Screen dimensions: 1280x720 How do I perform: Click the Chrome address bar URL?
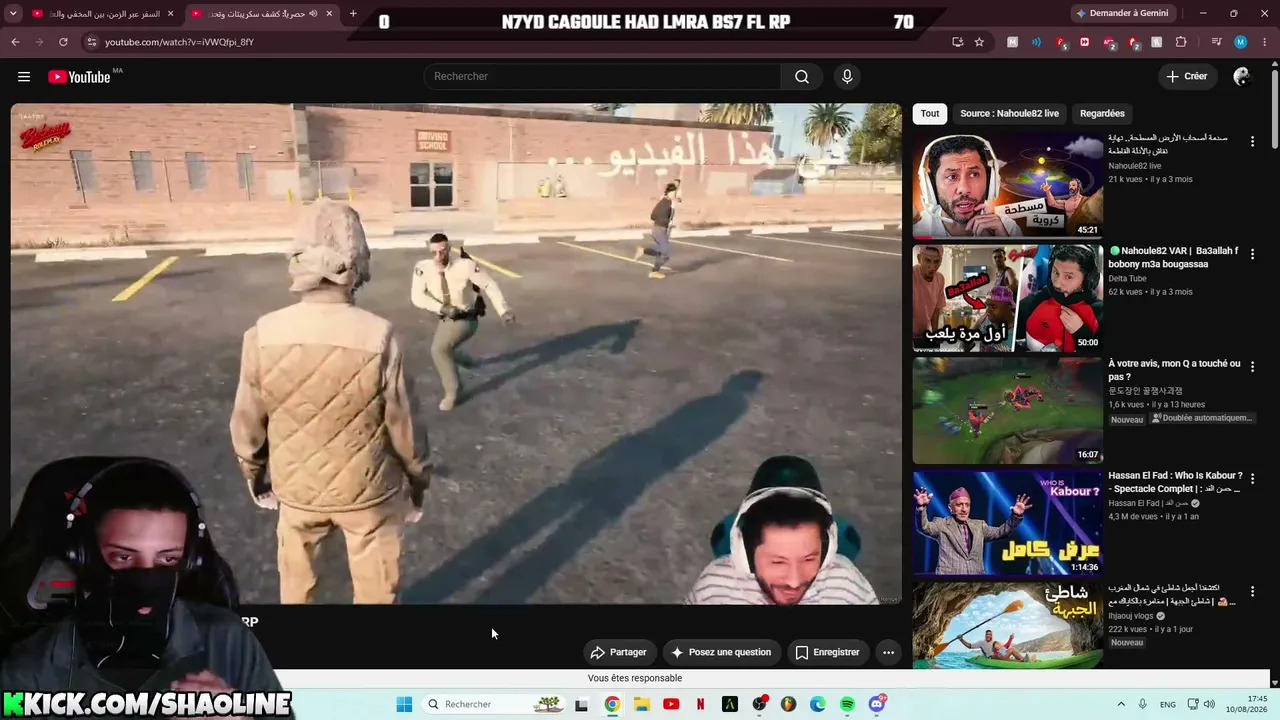pyautogui.click(x=179, y=42)
